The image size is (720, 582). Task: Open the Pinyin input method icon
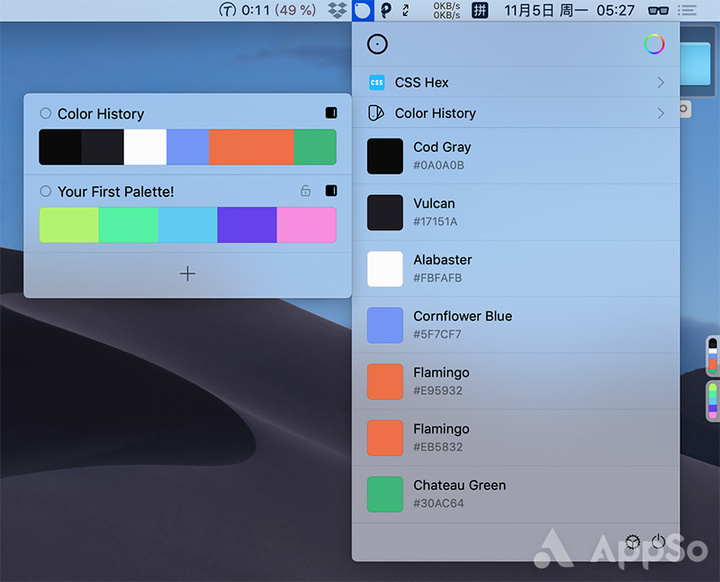pos(480,10)
